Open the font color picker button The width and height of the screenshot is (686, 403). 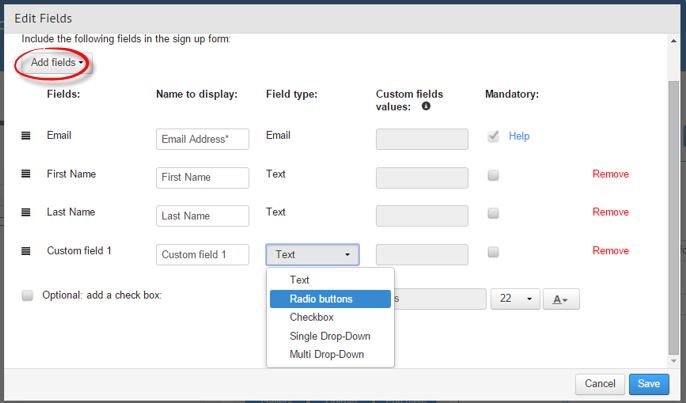pos(560,299)
